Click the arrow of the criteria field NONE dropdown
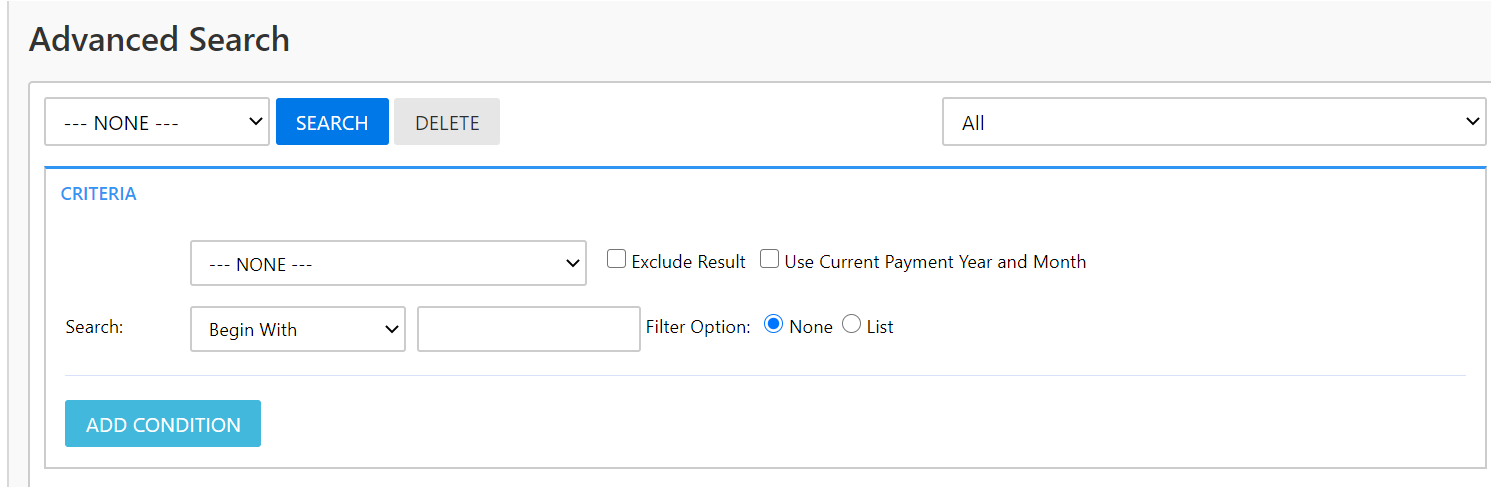 573,264
